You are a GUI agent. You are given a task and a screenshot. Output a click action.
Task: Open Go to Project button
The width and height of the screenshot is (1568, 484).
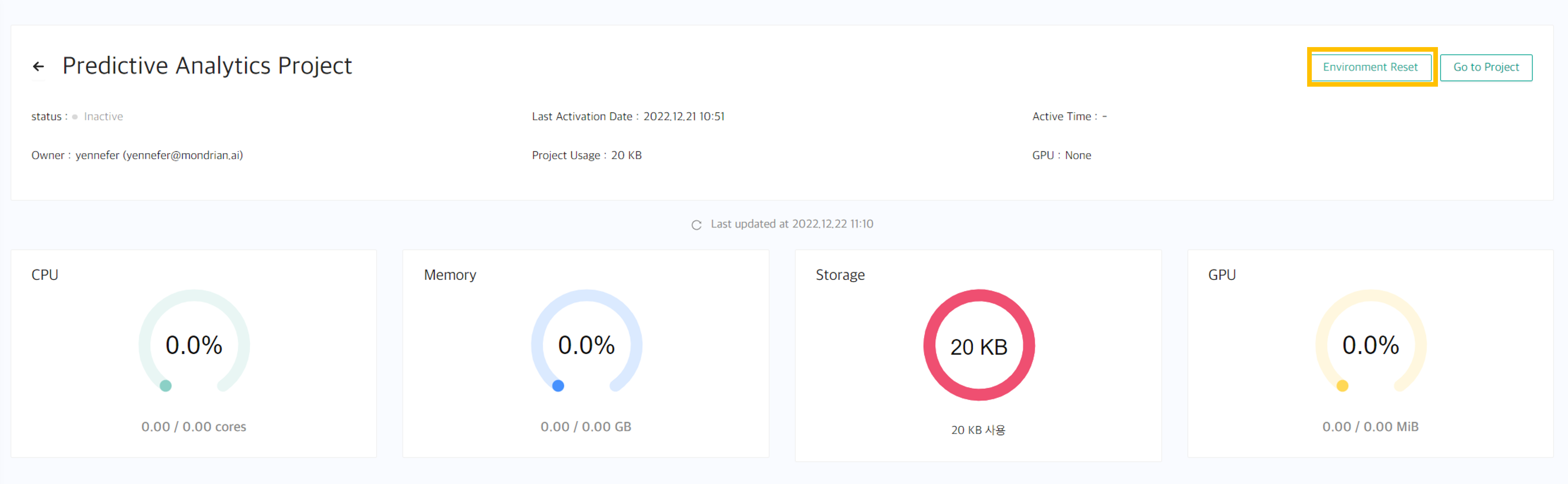coord(1486,67)
